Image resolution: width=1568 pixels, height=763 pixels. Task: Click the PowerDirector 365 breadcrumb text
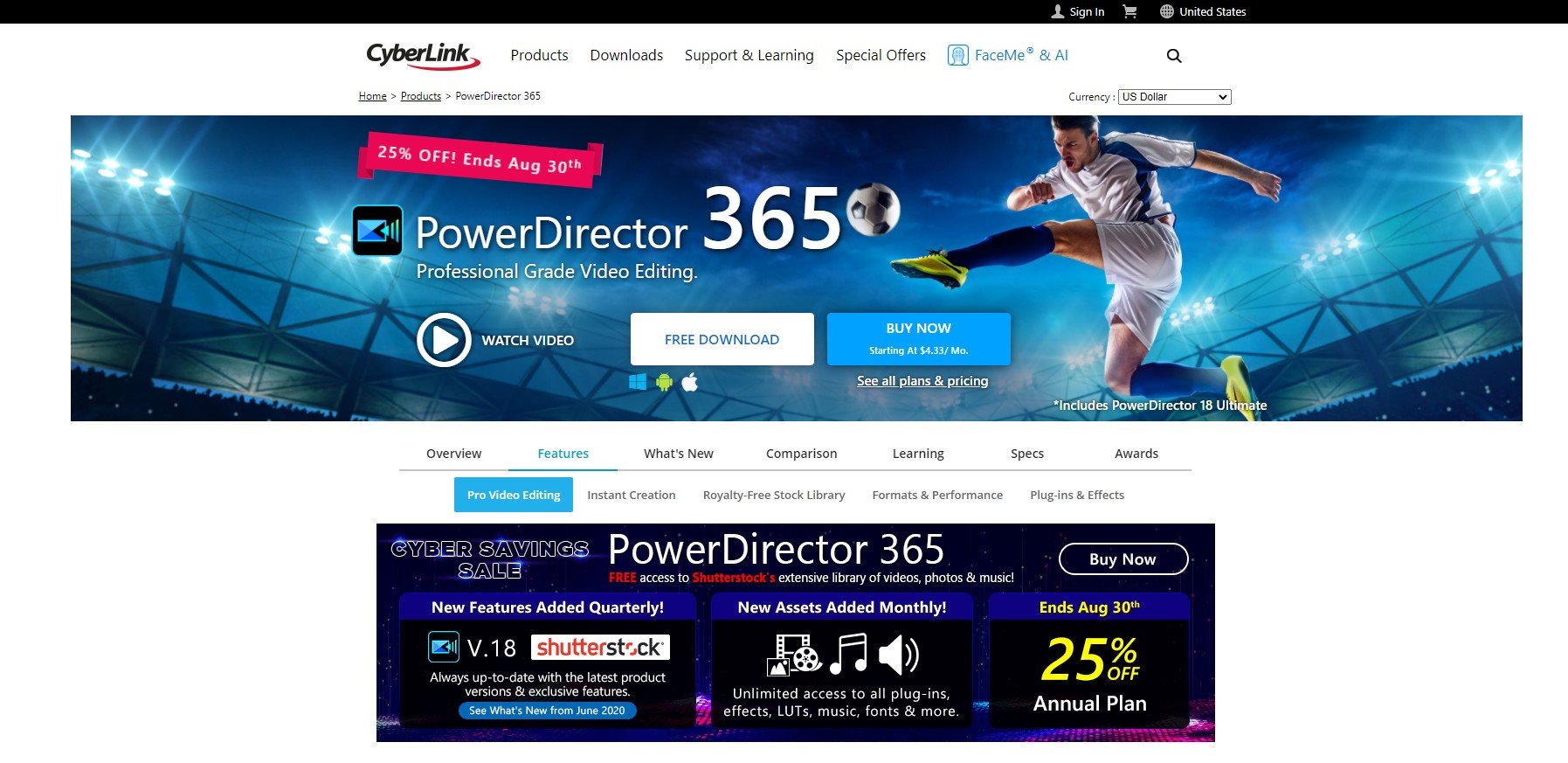coord(498,96)
